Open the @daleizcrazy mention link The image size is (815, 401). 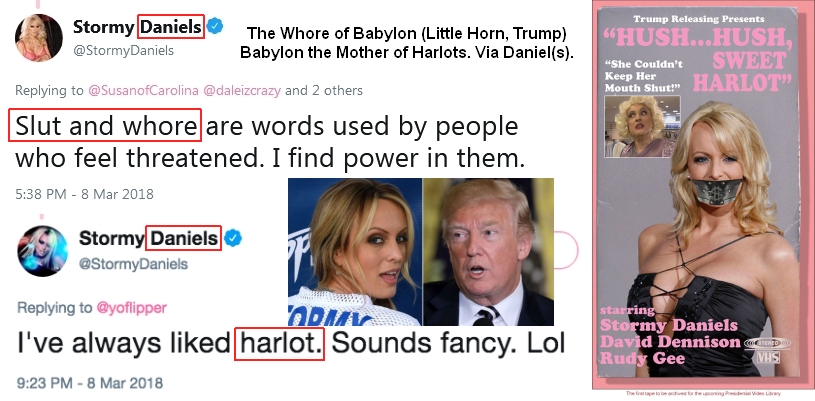(242, 90)
